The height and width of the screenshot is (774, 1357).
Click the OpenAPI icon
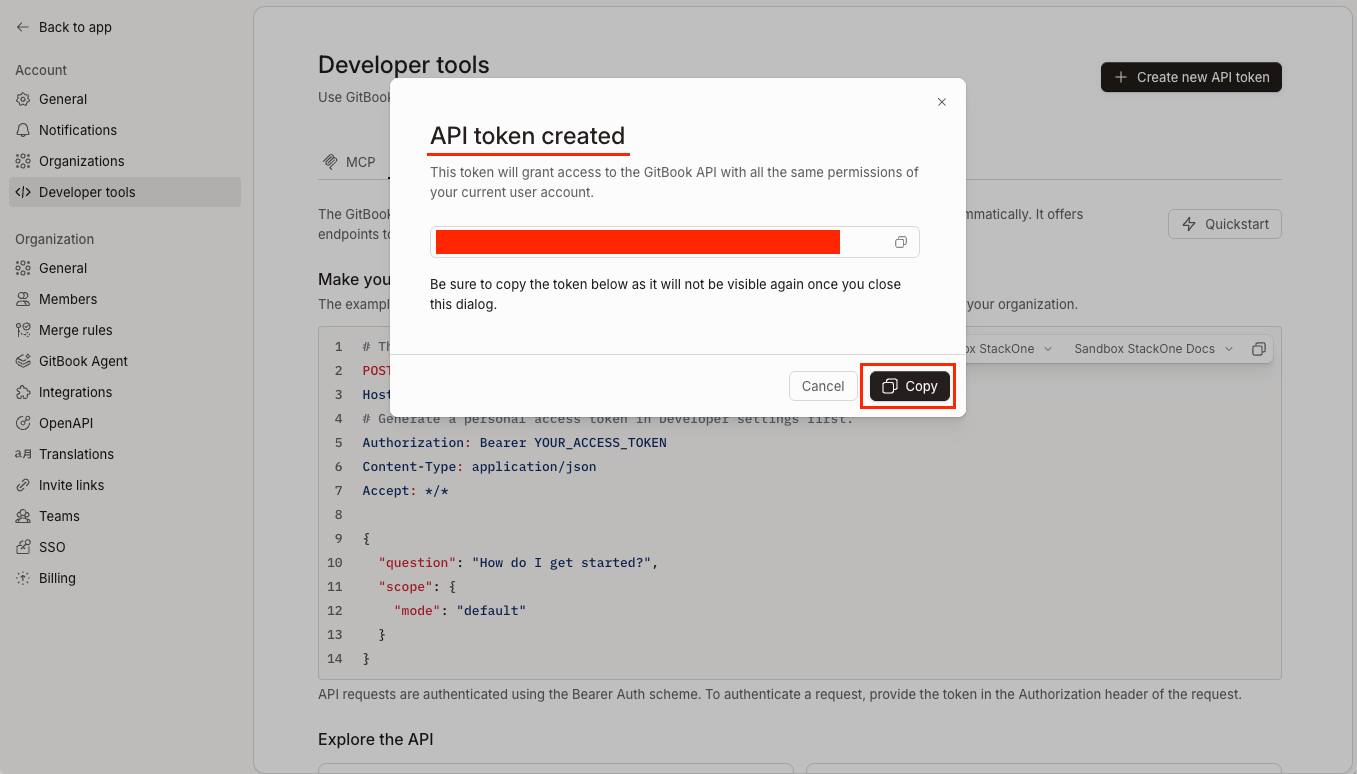(23, 423)
